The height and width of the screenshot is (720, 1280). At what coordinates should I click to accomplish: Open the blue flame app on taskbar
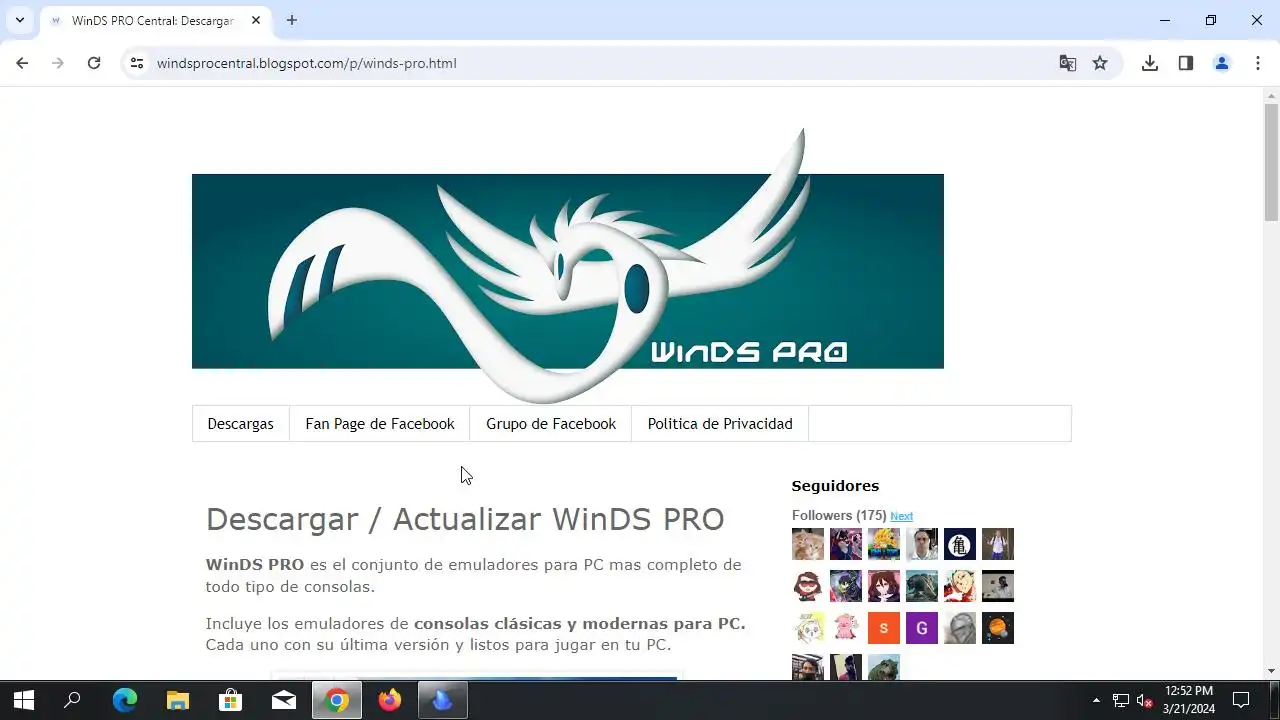tap(443, 700)
